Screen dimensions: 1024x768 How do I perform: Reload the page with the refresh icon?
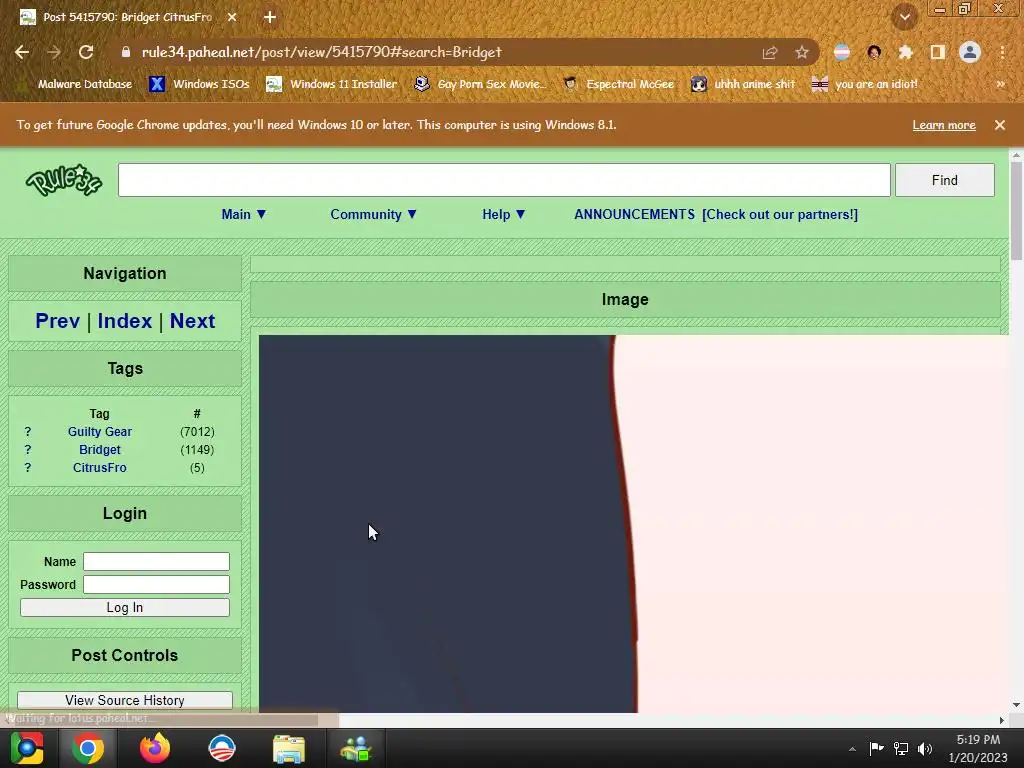click(86, 52)
